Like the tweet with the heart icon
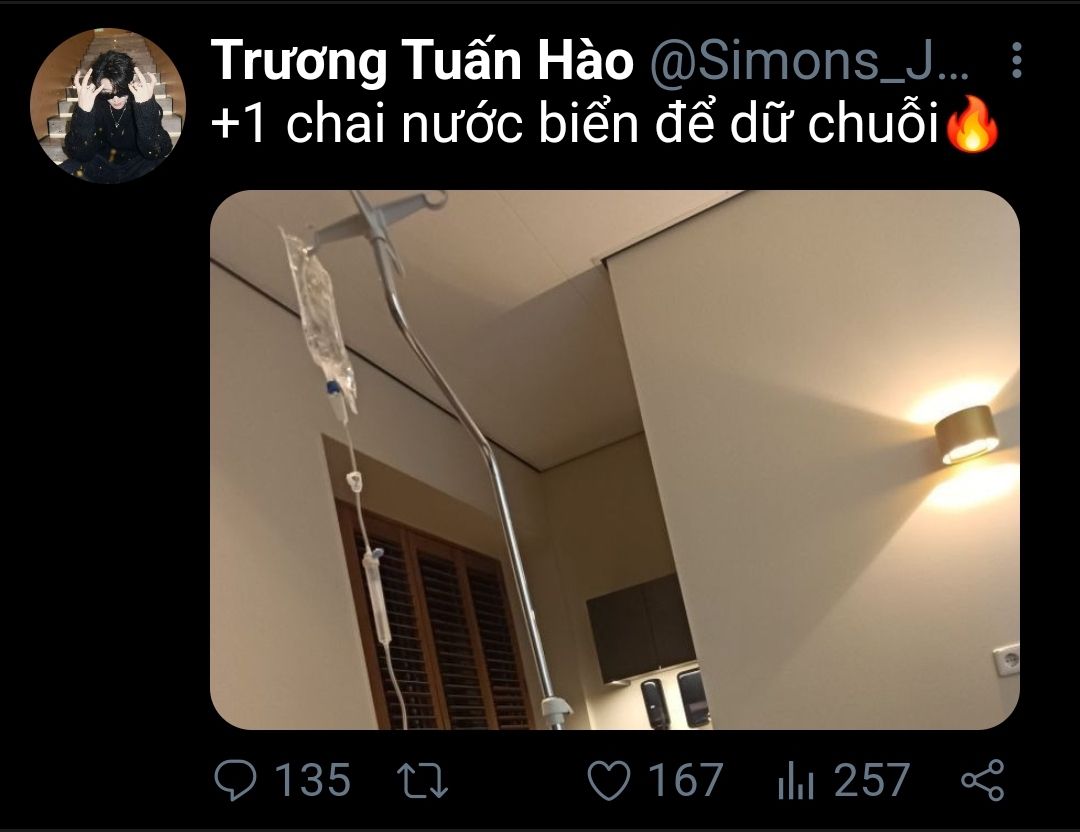1080x832 pixels. pyautogui.click(x=609, y=780)
